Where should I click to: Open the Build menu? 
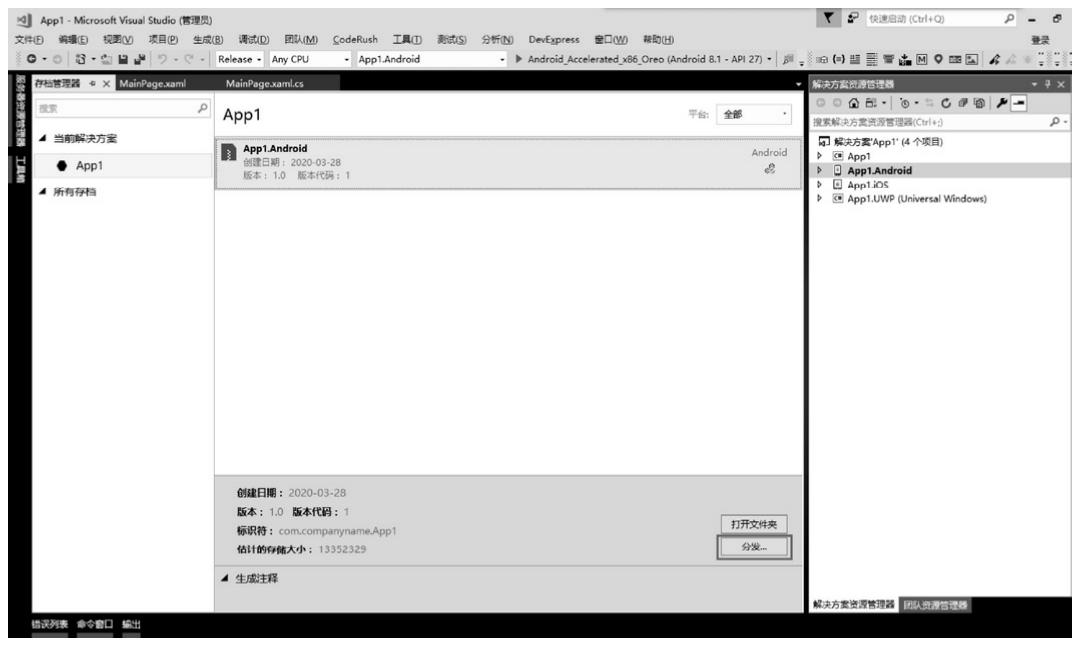(x=208, y=39)
